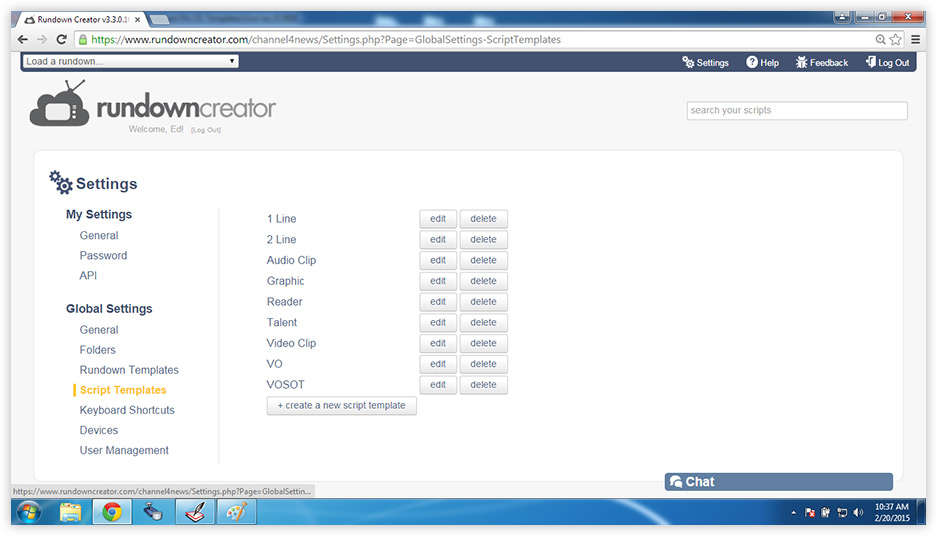The width and height of the screenshot is (937, 536).
Task: Edit the Graphic template
Action: tap(438, 281)
